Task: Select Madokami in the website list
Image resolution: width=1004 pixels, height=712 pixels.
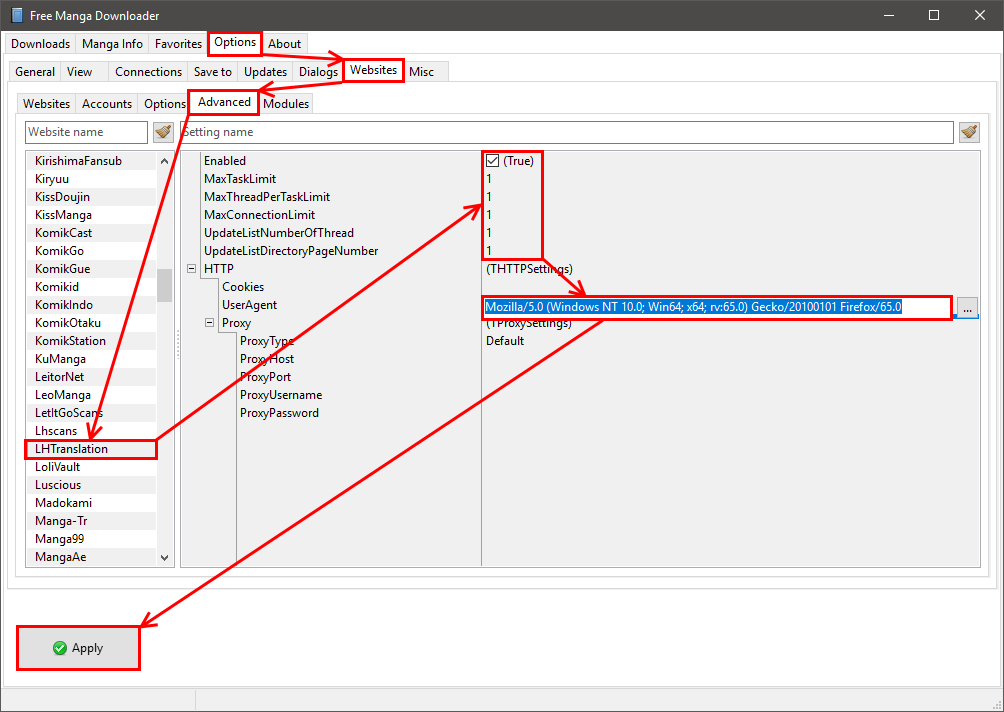Action: (x=91, y=503)
